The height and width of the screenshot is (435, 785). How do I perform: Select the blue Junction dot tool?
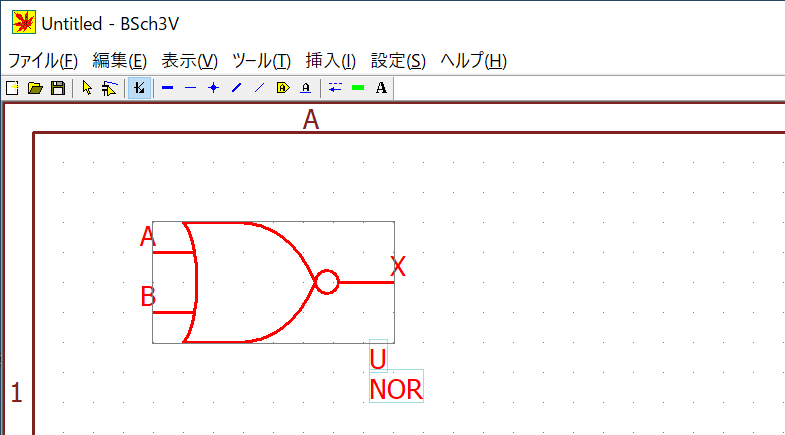(214, 88)
